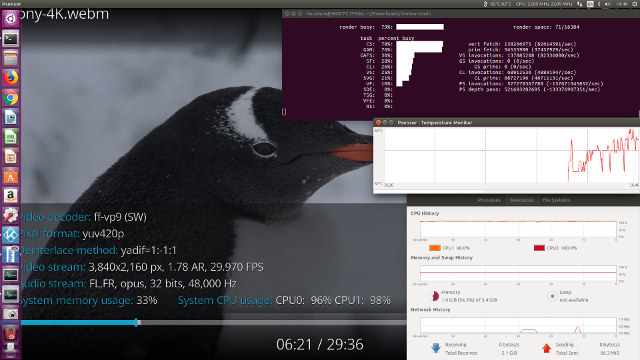
Task: Open the Amazon launcher icon
Action: coord(10,196)
